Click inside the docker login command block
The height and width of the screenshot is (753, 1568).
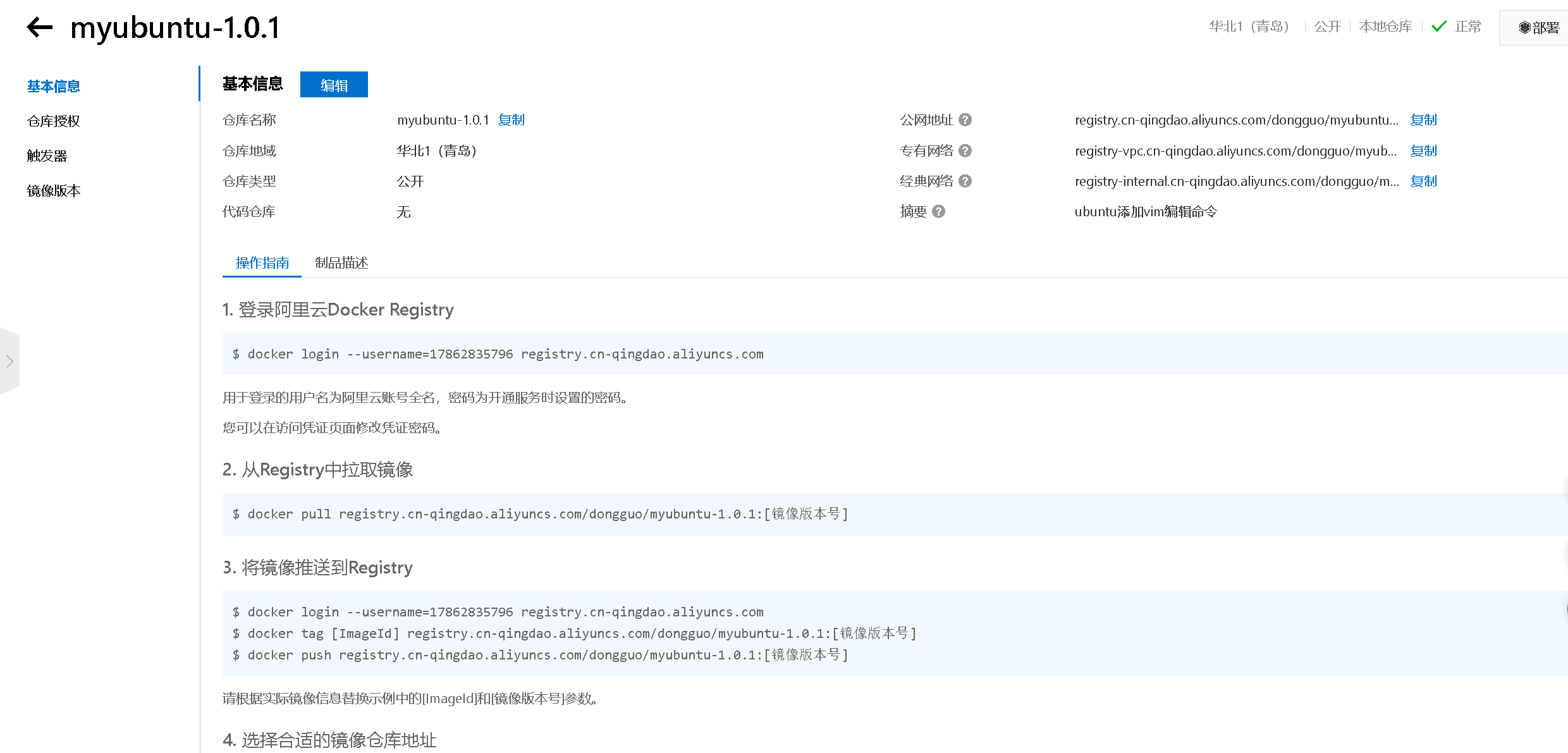coord(499,353)
